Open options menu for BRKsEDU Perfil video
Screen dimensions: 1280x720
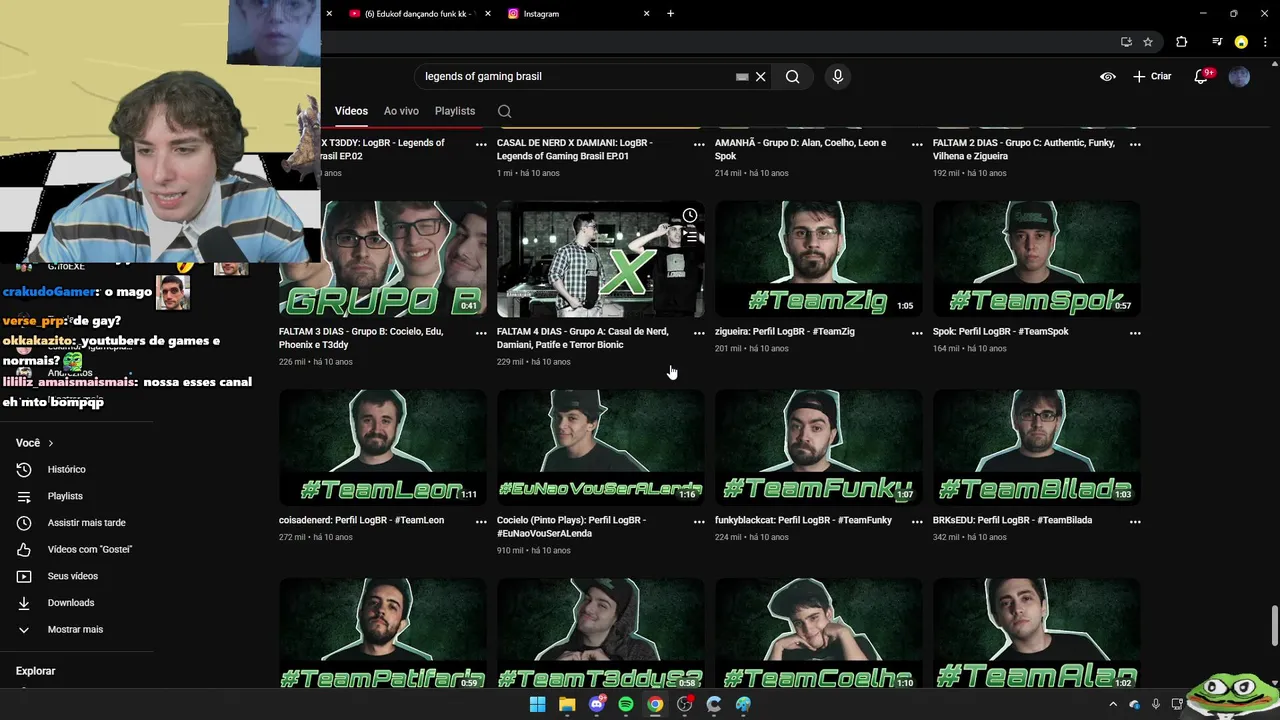pyautogui.click(x=1135, y=522)
